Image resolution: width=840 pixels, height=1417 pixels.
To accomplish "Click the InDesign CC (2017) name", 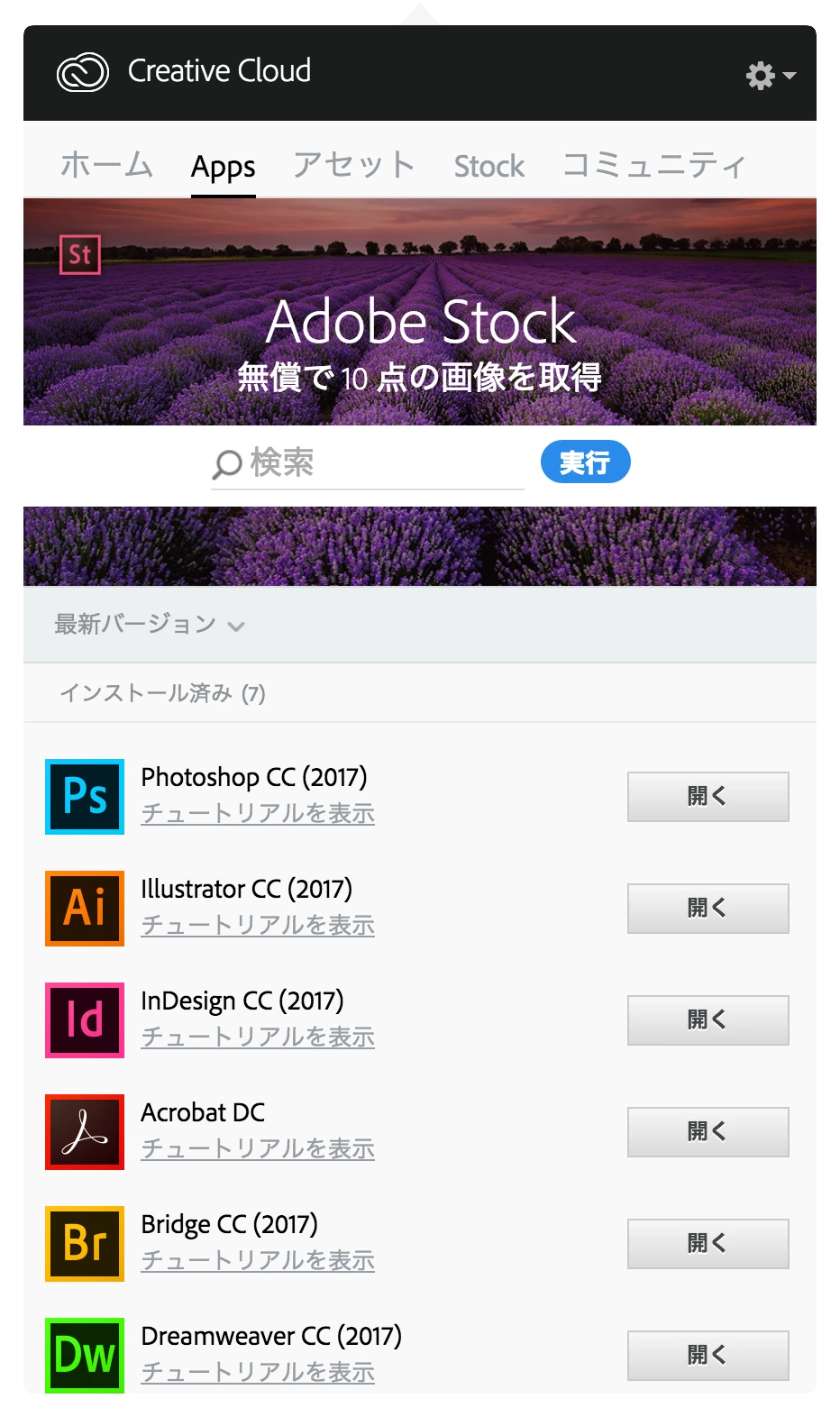I will coord(242,1001).
